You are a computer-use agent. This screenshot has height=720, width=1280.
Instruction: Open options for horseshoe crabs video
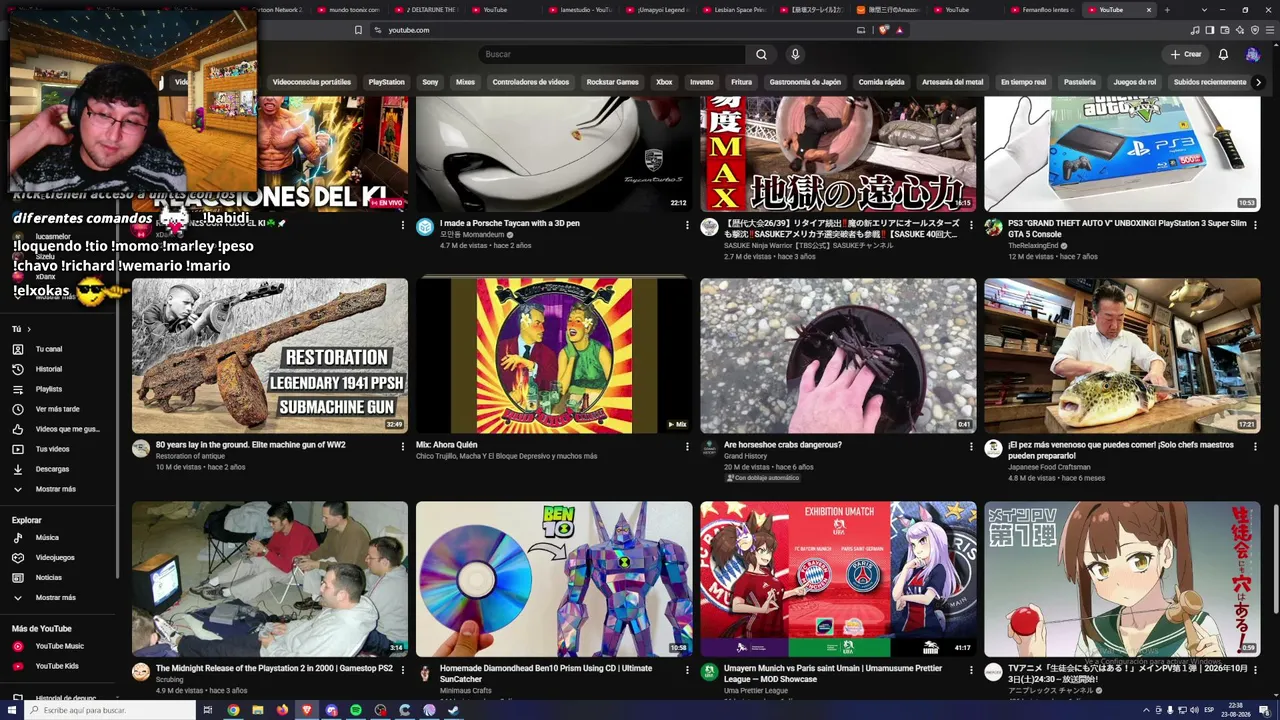point(971,446)
